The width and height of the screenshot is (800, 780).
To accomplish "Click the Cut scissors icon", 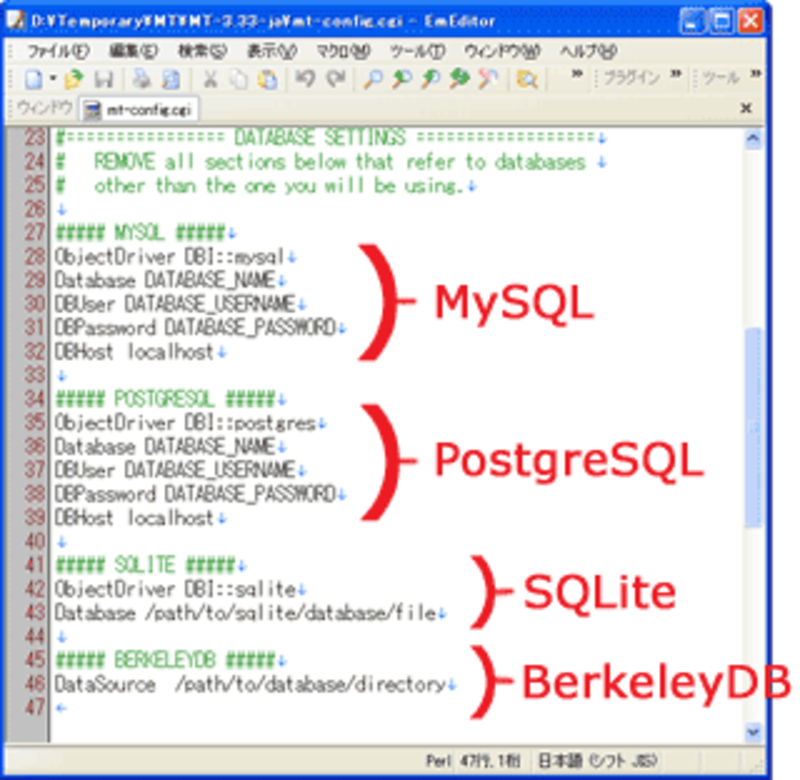I will click(210, 79).
